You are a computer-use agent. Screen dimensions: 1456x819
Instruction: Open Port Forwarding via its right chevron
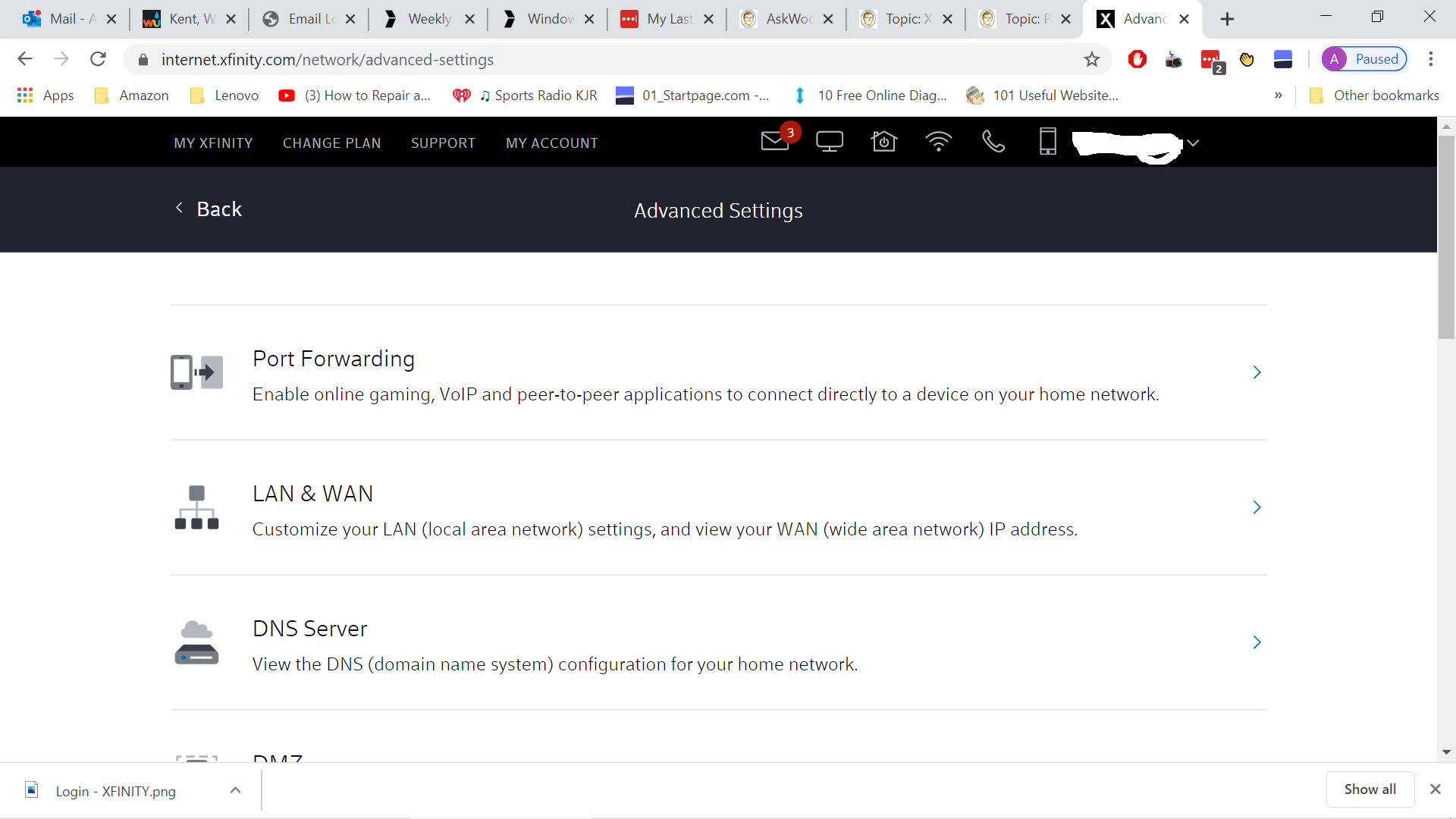pos(1257,372)
